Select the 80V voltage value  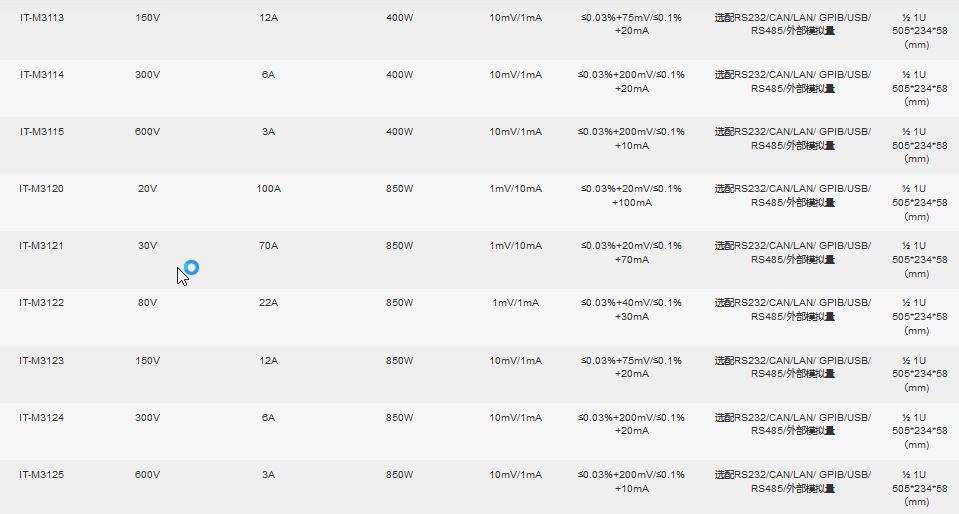(x=147, y=303)
